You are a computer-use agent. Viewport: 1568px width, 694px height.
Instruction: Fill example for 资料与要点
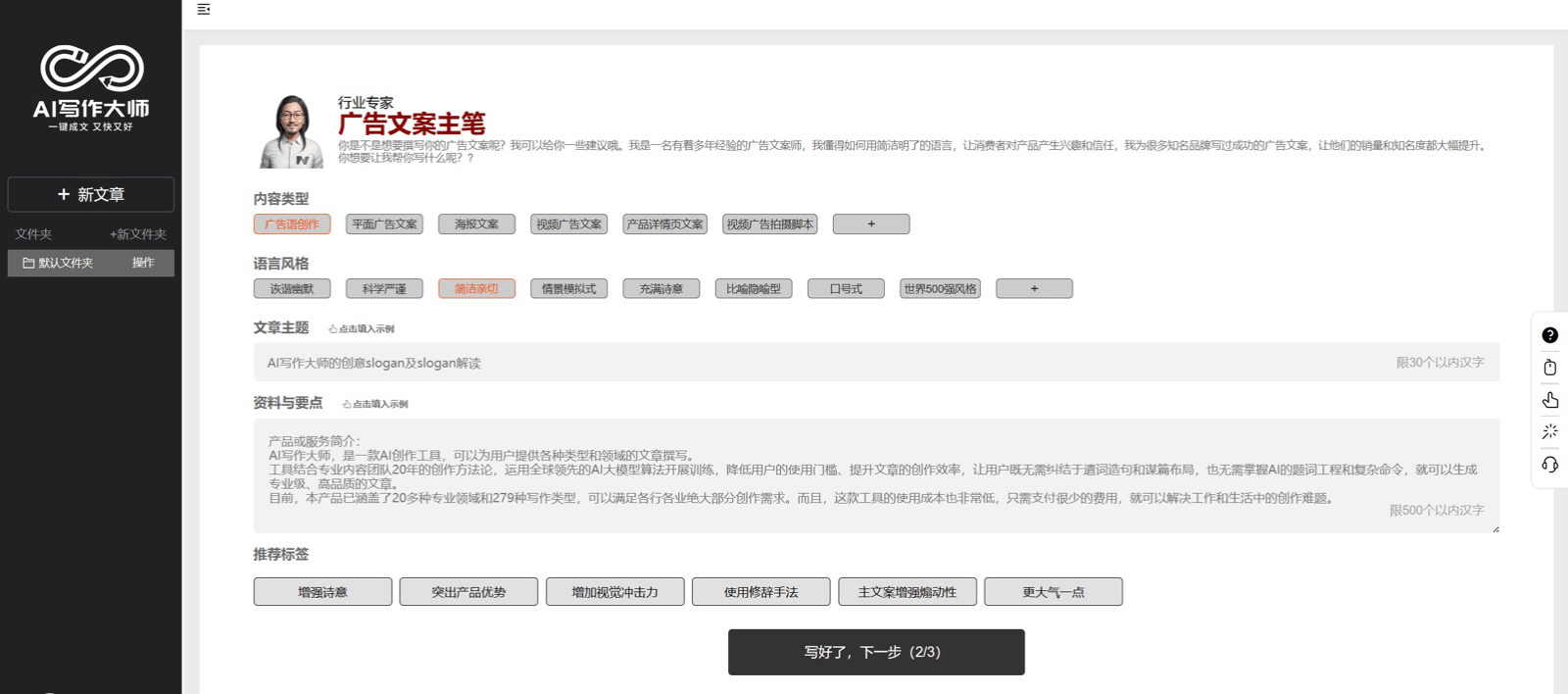click(x=375, y=404)
